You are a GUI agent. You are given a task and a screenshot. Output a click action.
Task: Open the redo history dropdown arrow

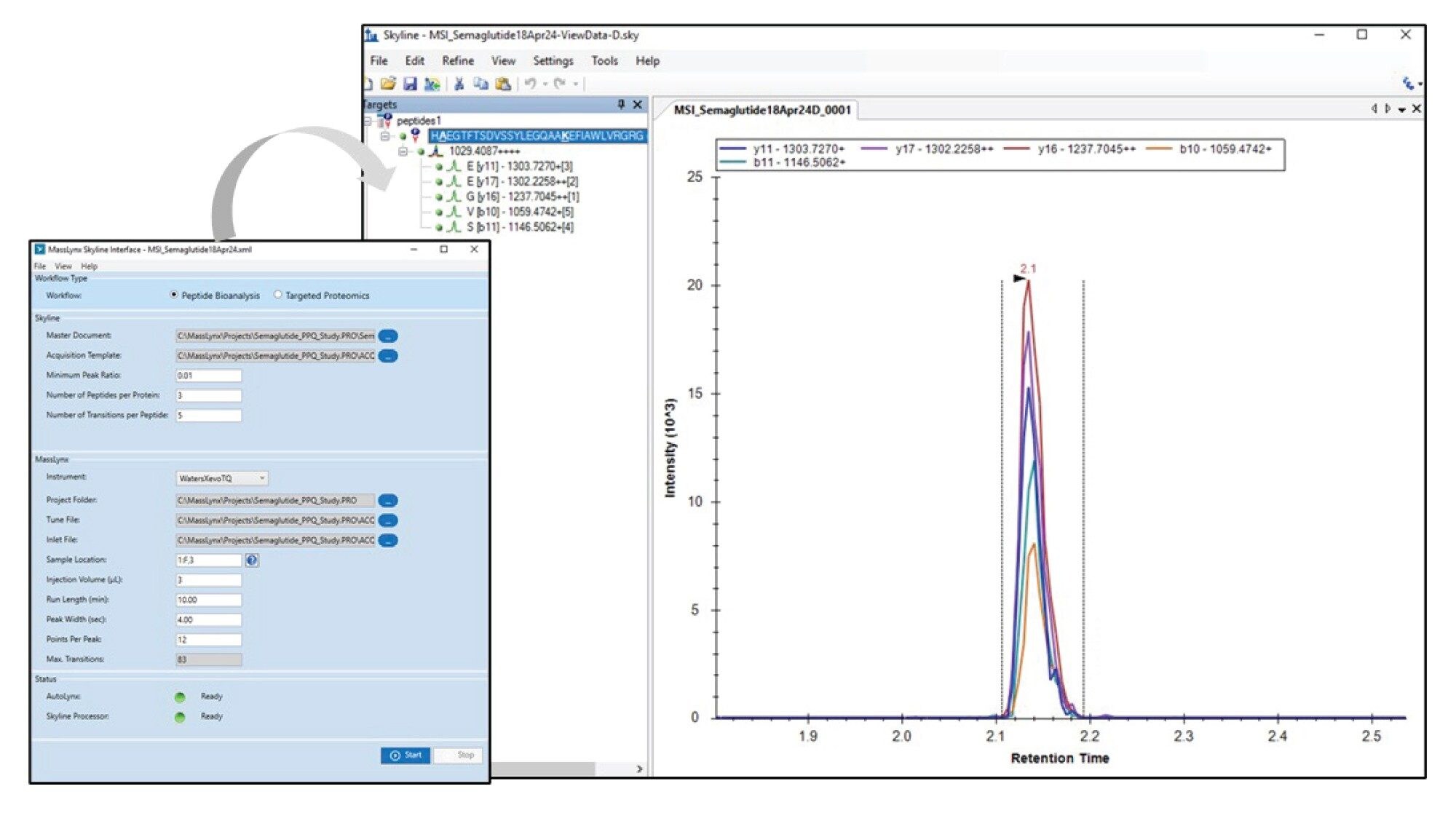click(575, 84)
